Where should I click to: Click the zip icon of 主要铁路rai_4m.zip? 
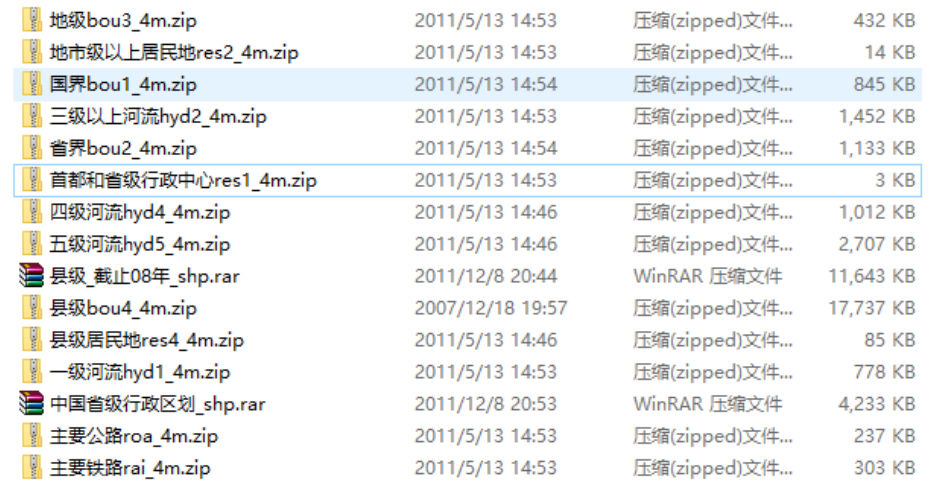[x=32, y=467]
